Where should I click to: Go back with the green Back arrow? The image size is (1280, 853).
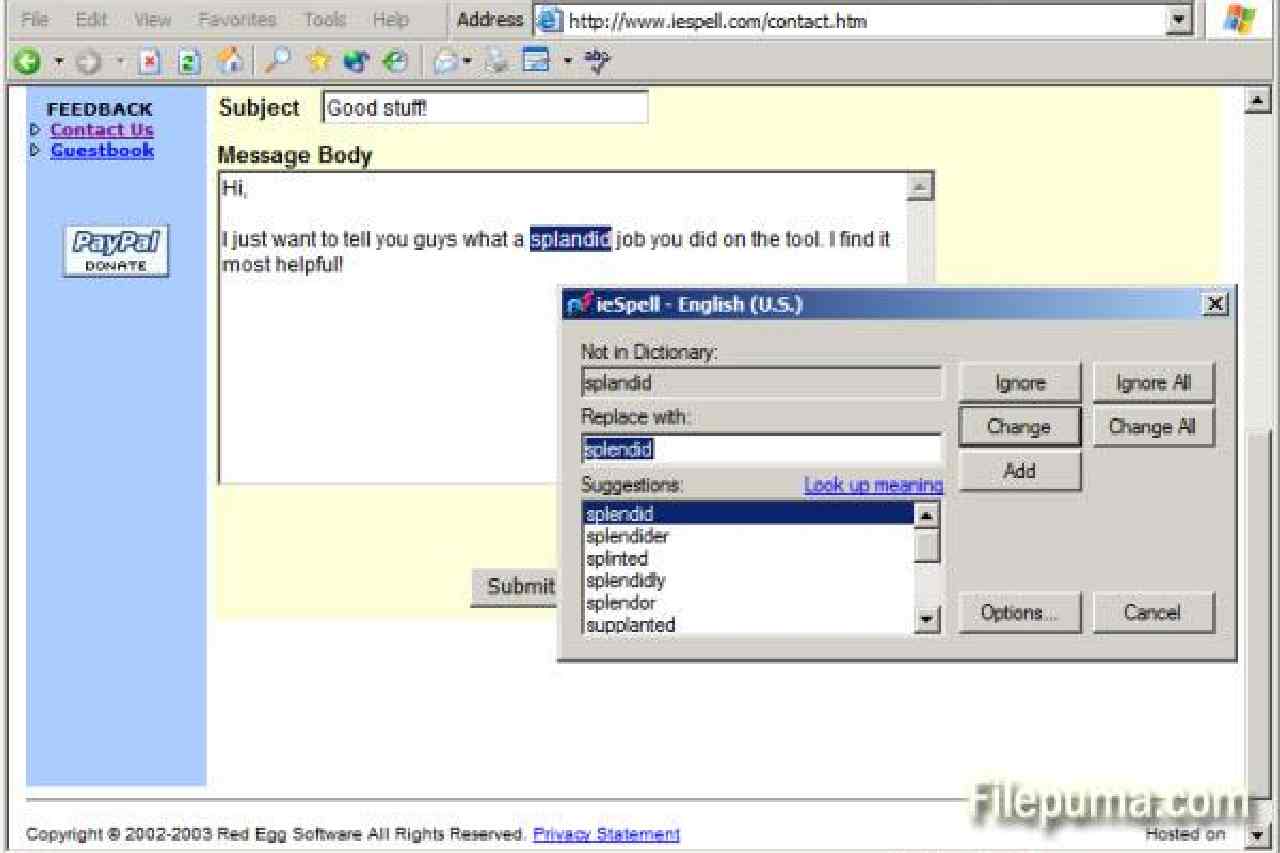pos(27,62)
